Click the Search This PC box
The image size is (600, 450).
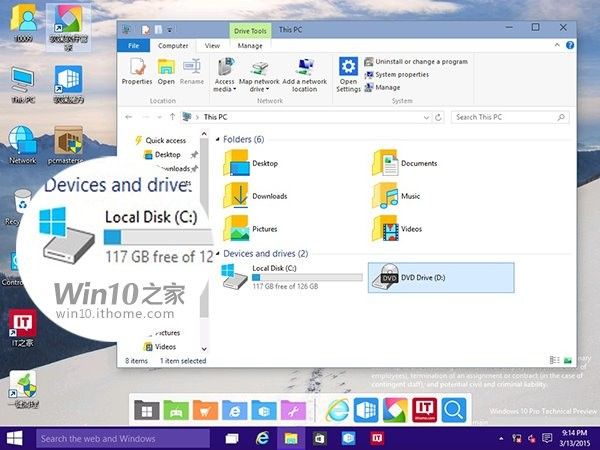pyautogui.click(x=510, y=117)
